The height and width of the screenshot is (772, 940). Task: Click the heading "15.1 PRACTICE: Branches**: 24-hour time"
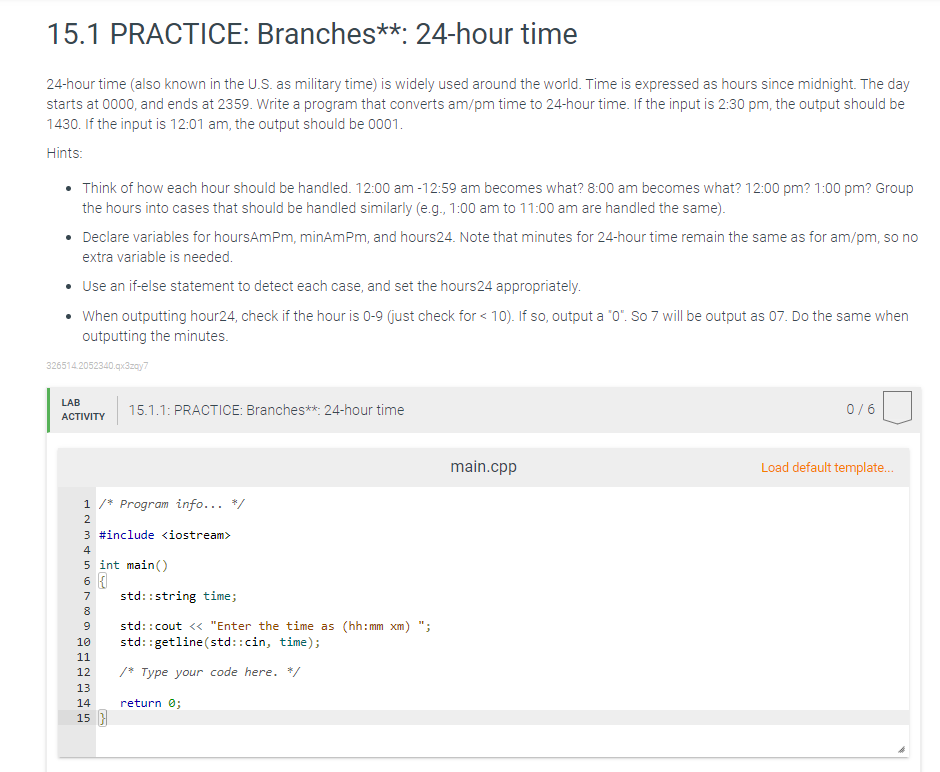point(311,33)
